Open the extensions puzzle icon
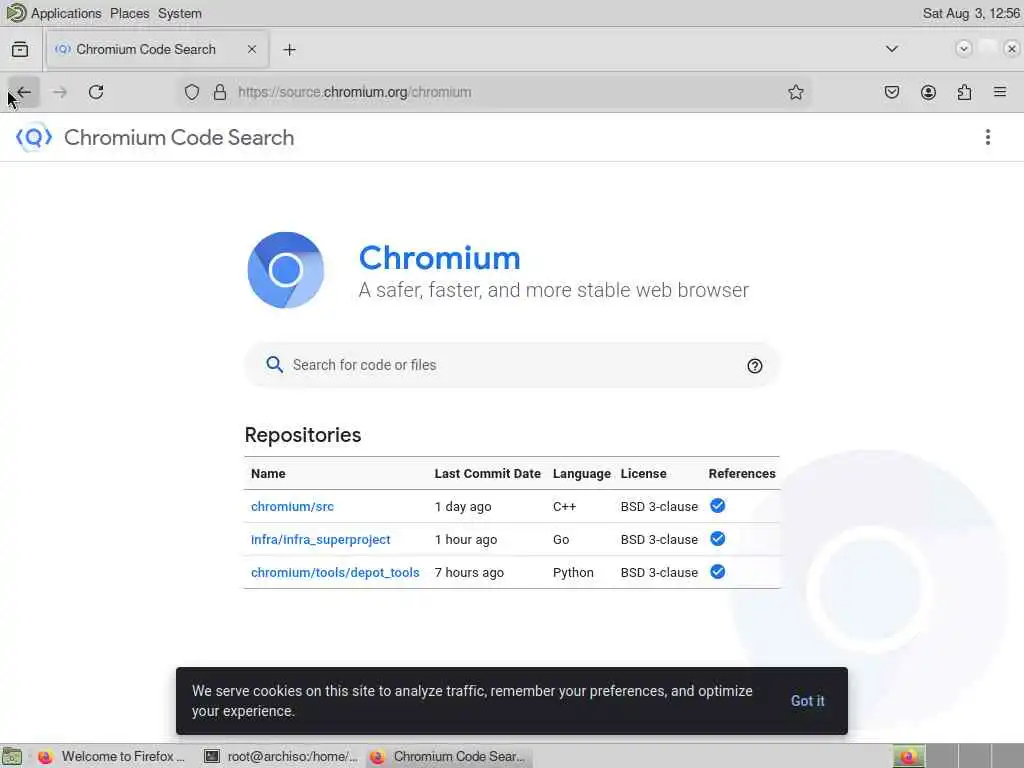Screen dimensions: 1024x768 pos(964,92)
